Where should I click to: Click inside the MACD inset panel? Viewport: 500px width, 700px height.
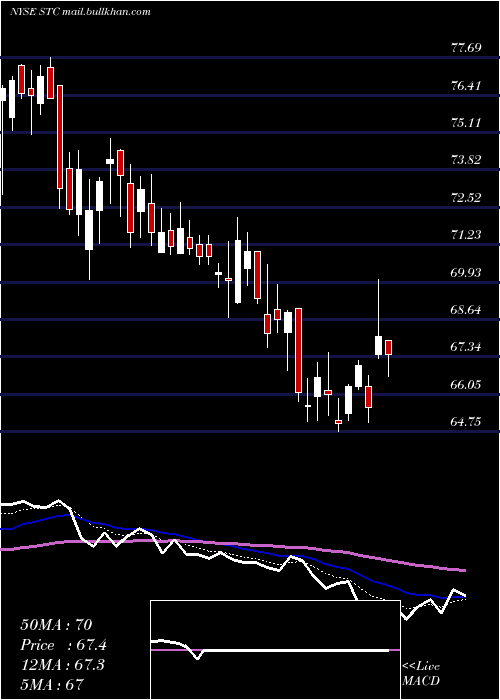click(275, 650)
